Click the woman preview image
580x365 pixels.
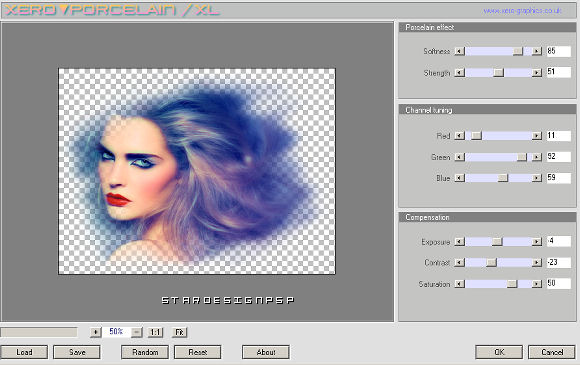point(197,171)
